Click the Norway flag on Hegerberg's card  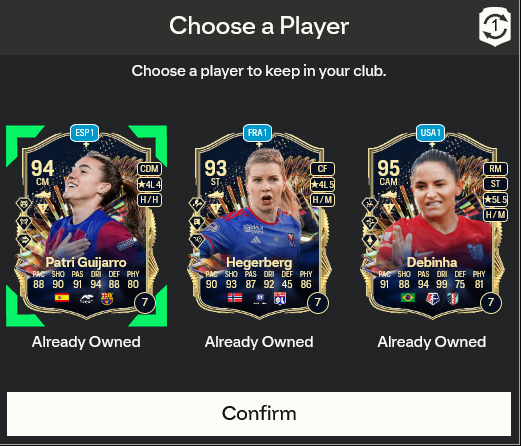tap(235, 298)
